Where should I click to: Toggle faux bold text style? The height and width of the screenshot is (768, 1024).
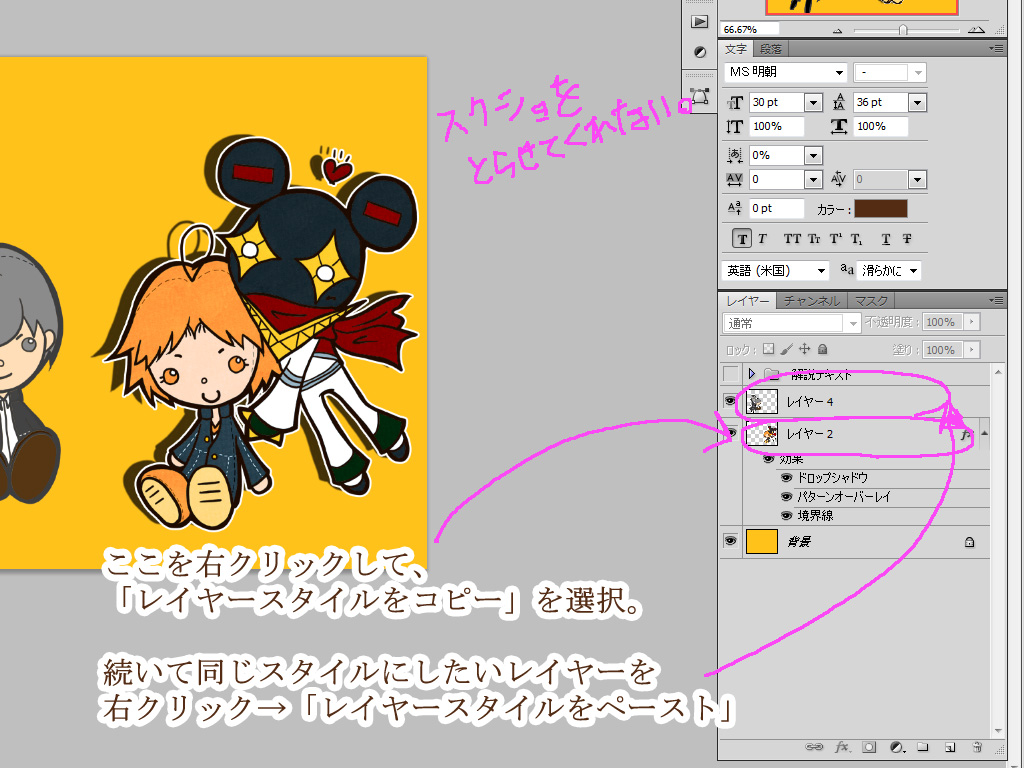point(742,239)
